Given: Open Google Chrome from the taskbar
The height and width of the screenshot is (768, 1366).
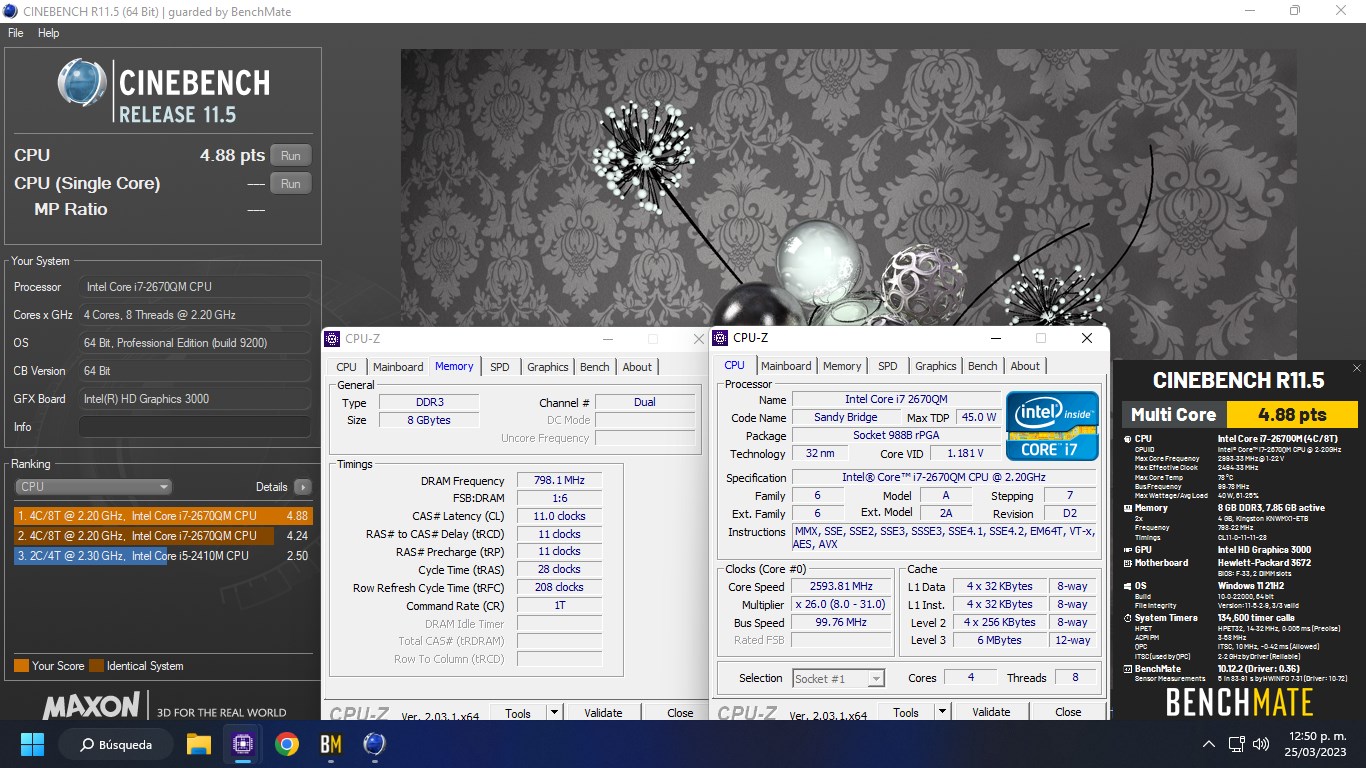Looking at the screenshot, I should [287, 744].
